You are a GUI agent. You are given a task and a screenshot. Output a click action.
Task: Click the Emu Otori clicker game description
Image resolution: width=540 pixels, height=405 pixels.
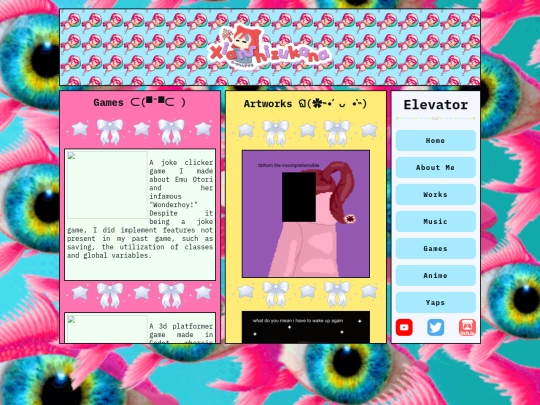click(140, 209)
